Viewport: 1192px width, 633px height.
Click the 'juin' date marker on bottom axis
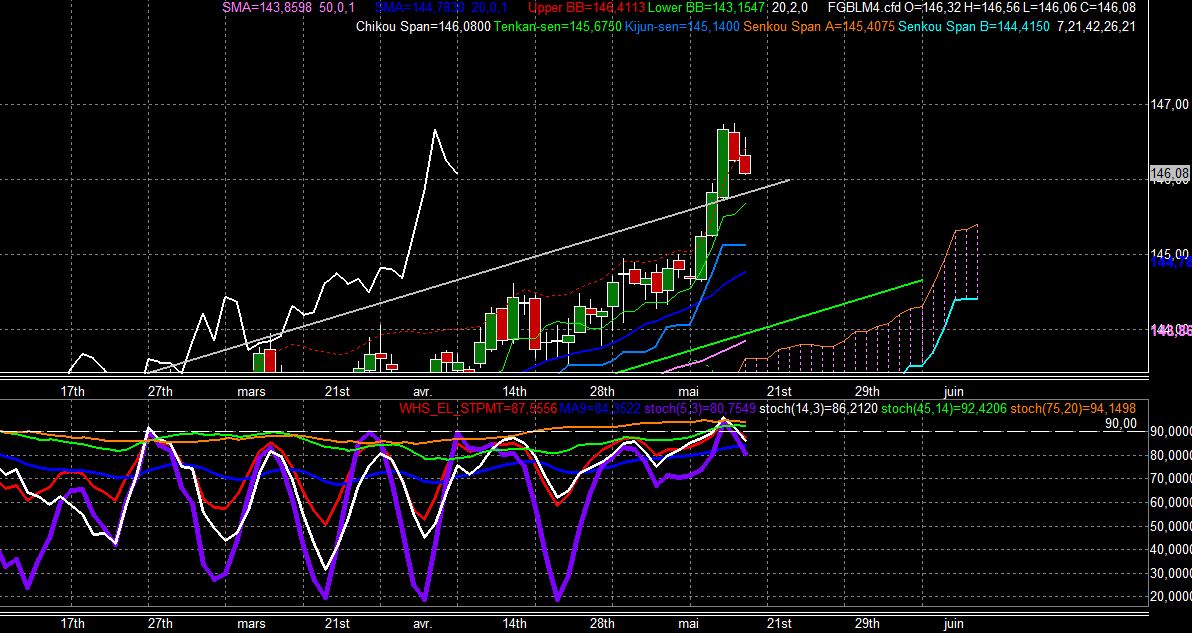[953, 624]
